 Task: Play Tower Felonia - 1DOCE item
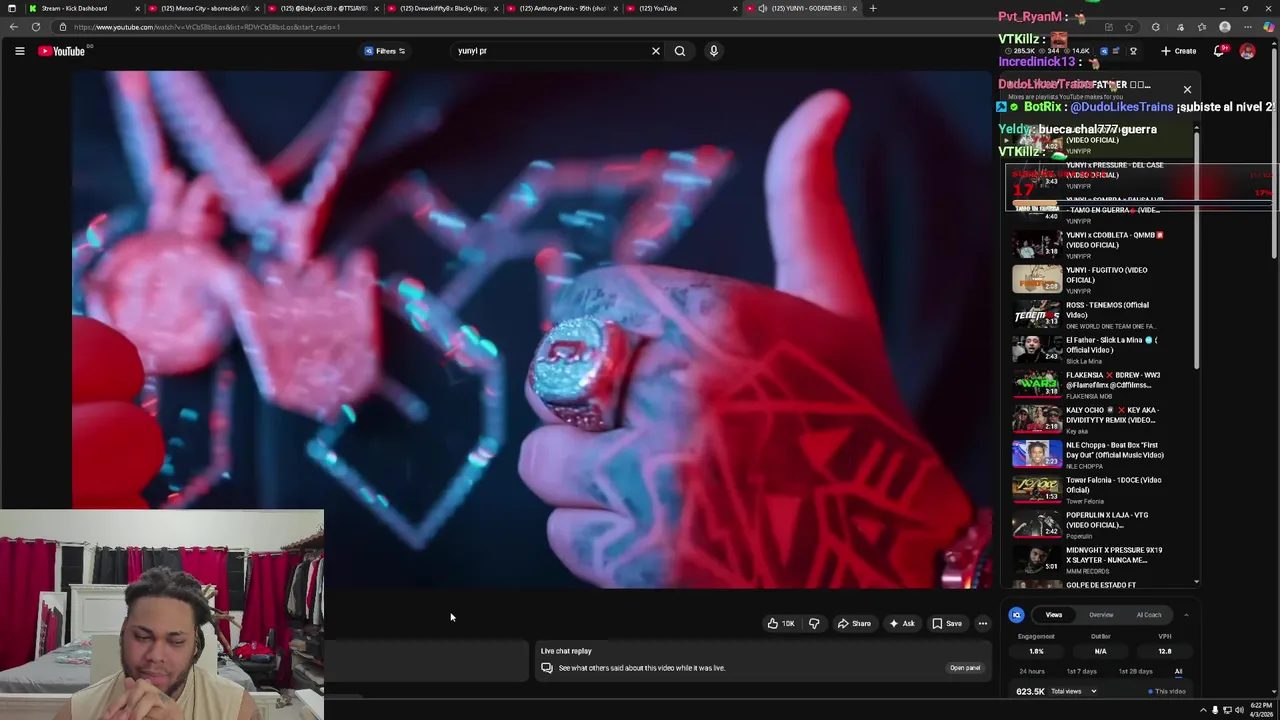tap(1100, 490)
